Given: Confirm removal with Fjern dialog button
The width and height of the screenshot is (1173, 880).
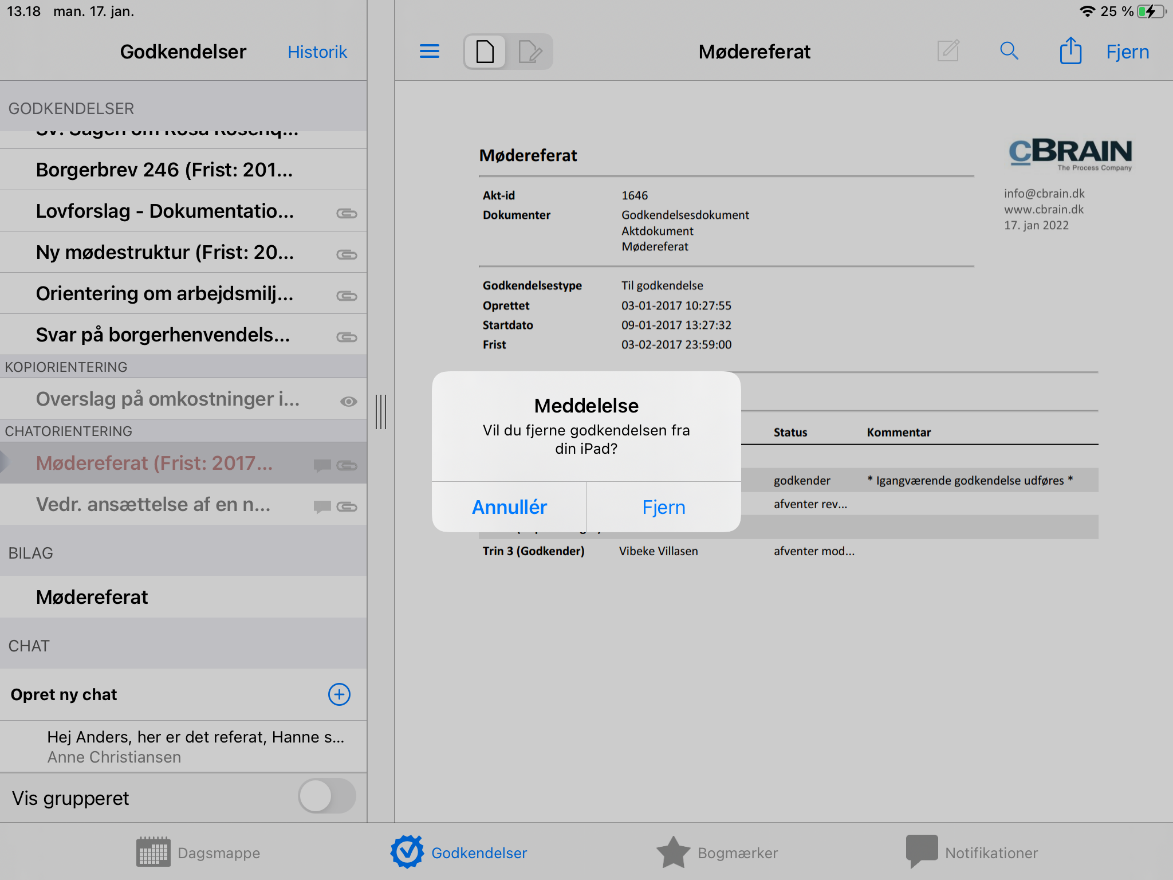Looking at the screenshot, I should click(663, 507).
